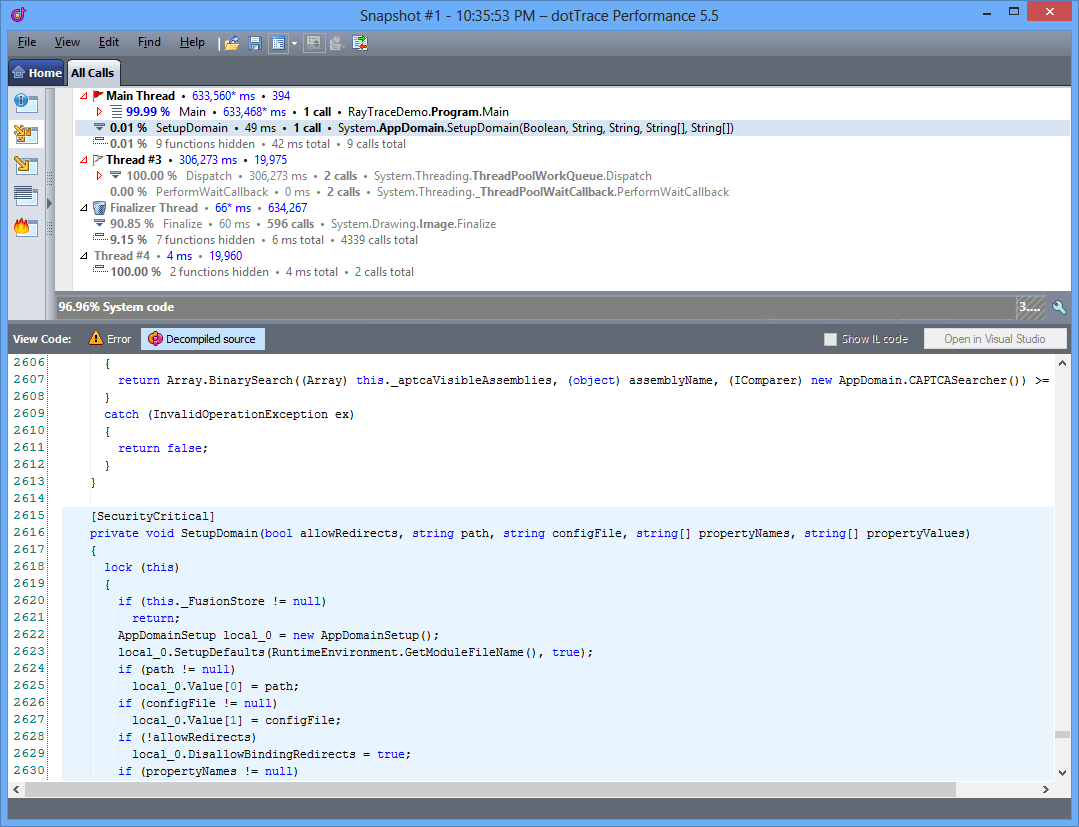The image size is (1079, 827).
Task: Click the wrench settings icon
Action: point(1059,307)
